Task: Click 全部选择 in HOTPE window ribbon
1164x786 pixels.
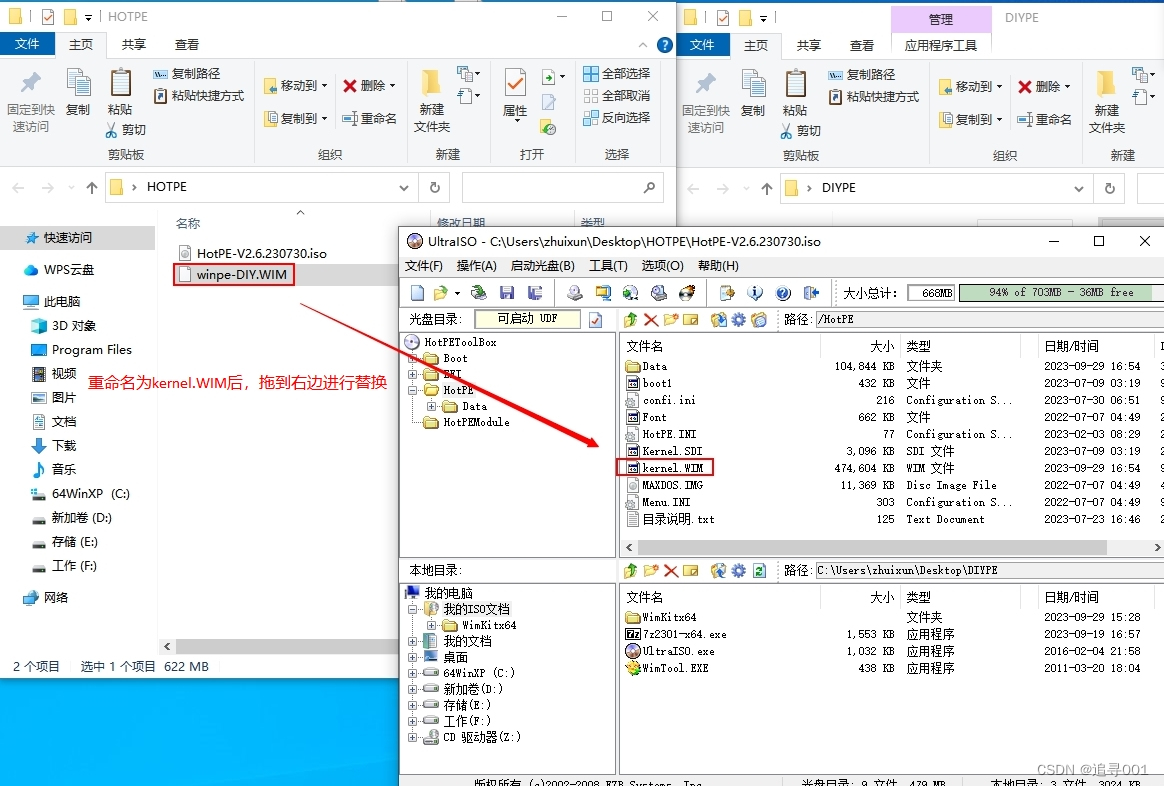Action: pos(617,73)
